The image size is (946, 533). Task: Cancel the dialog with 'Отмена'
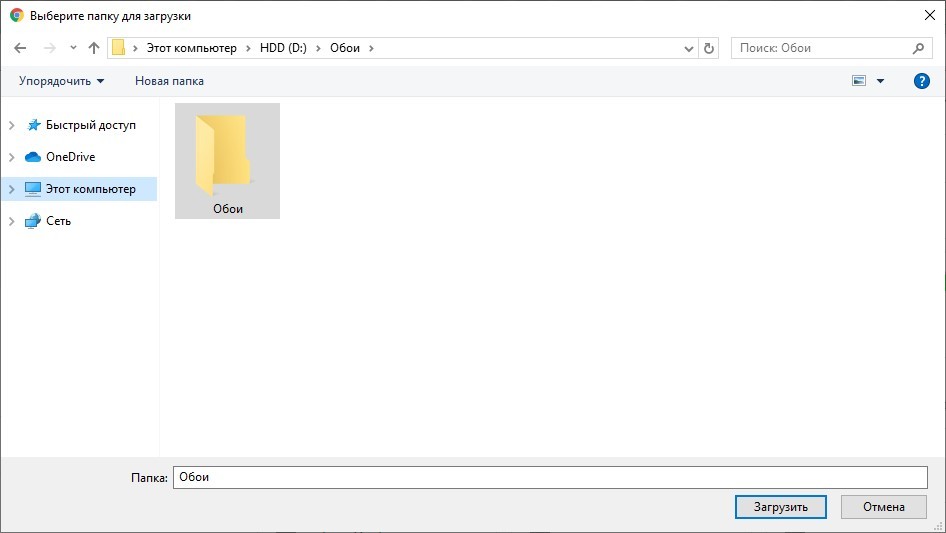pyautogui.click(x=883, y=507)
